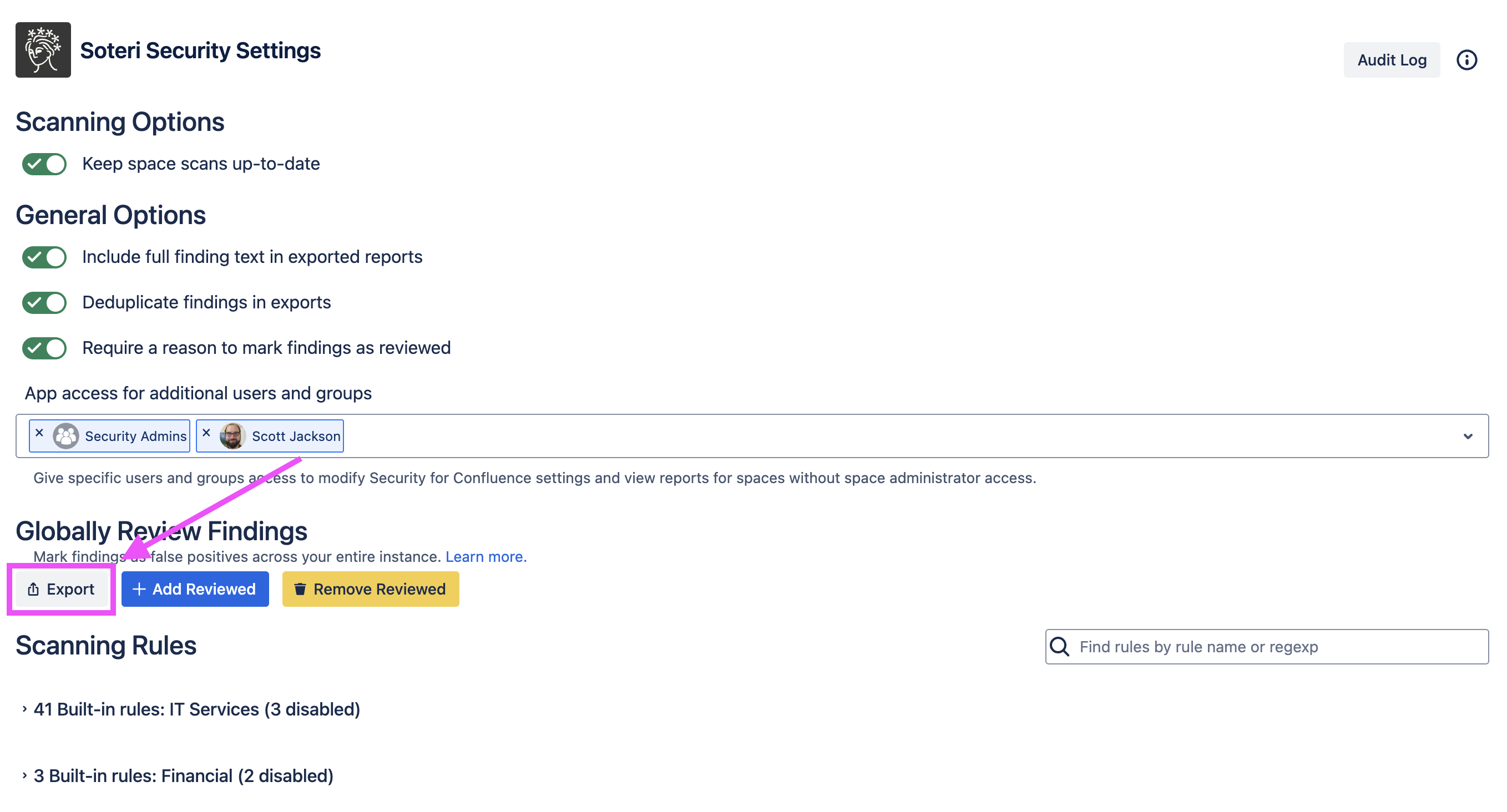
Task: Toggle Require a reason to mark findings
Action: coord(44,348)
